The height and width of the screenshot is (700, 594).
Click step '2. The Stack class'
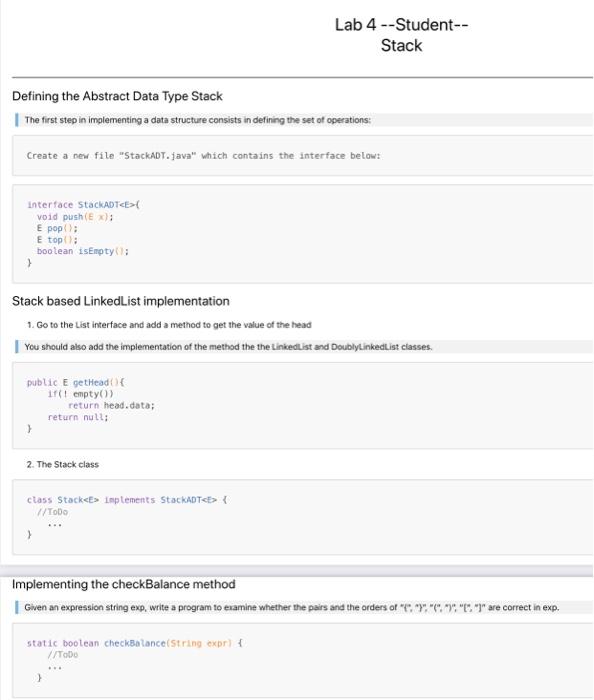point(62,465)
